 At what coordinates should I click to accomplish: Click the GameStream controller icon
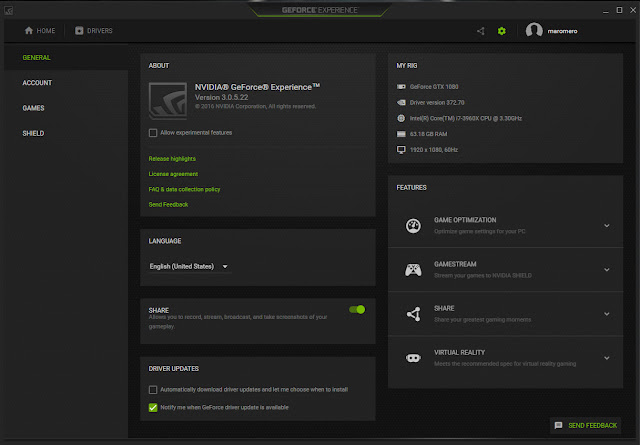point(413,270)
